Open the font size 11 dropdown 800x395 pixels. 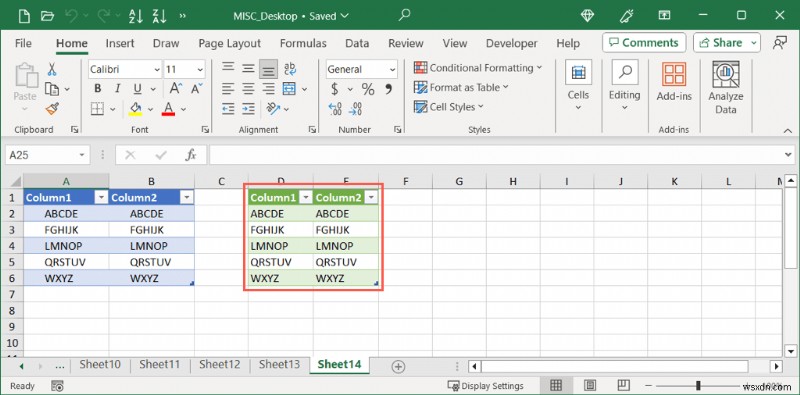point(200,69)
